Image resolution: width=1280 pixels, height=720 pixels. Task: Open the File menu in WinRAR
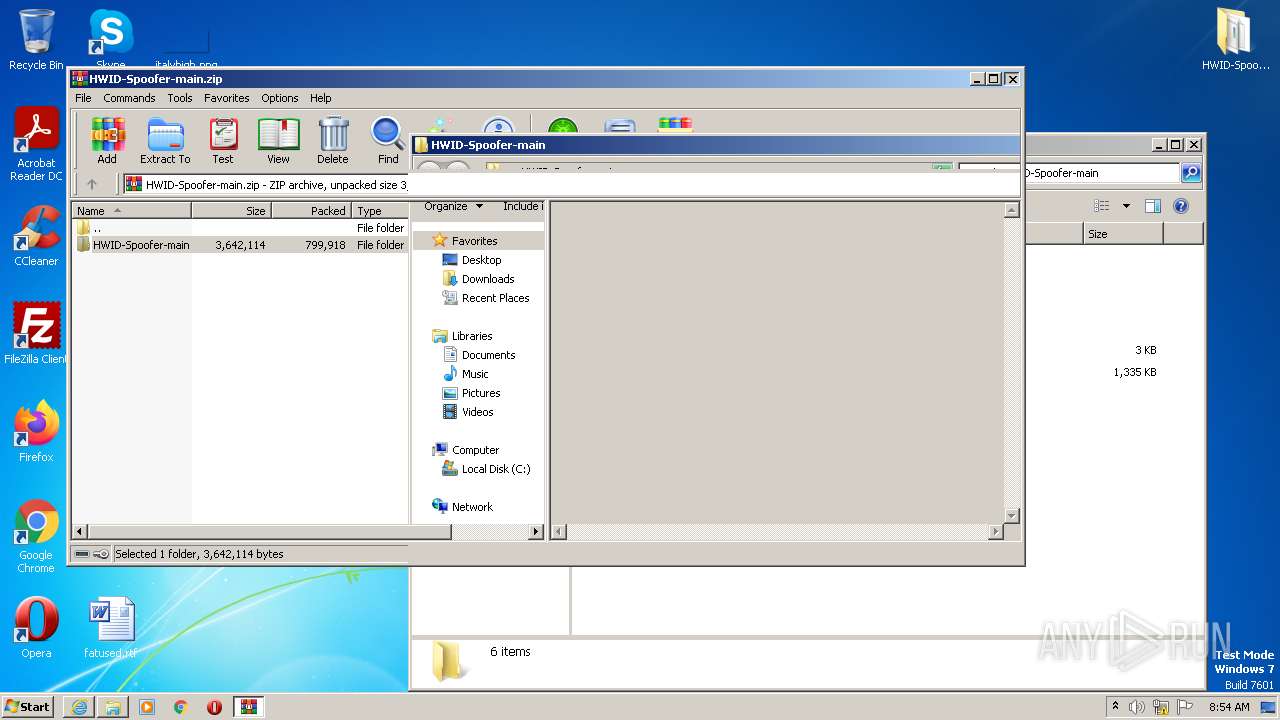click(83, 98)
